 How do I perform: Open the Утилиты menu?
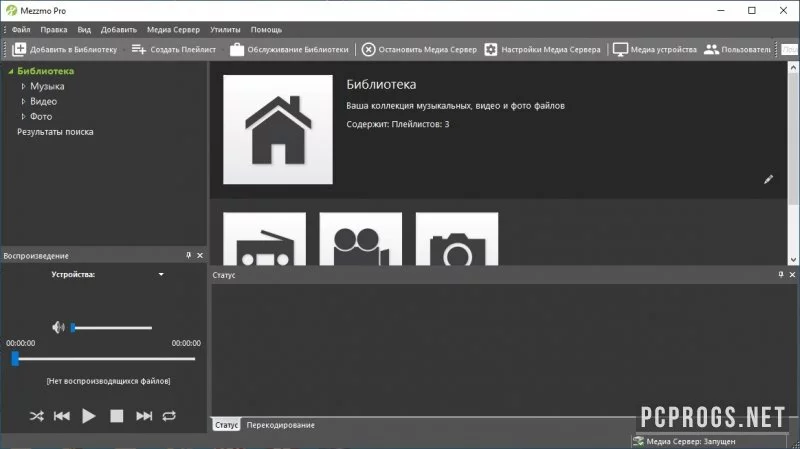tap(225, 30)
